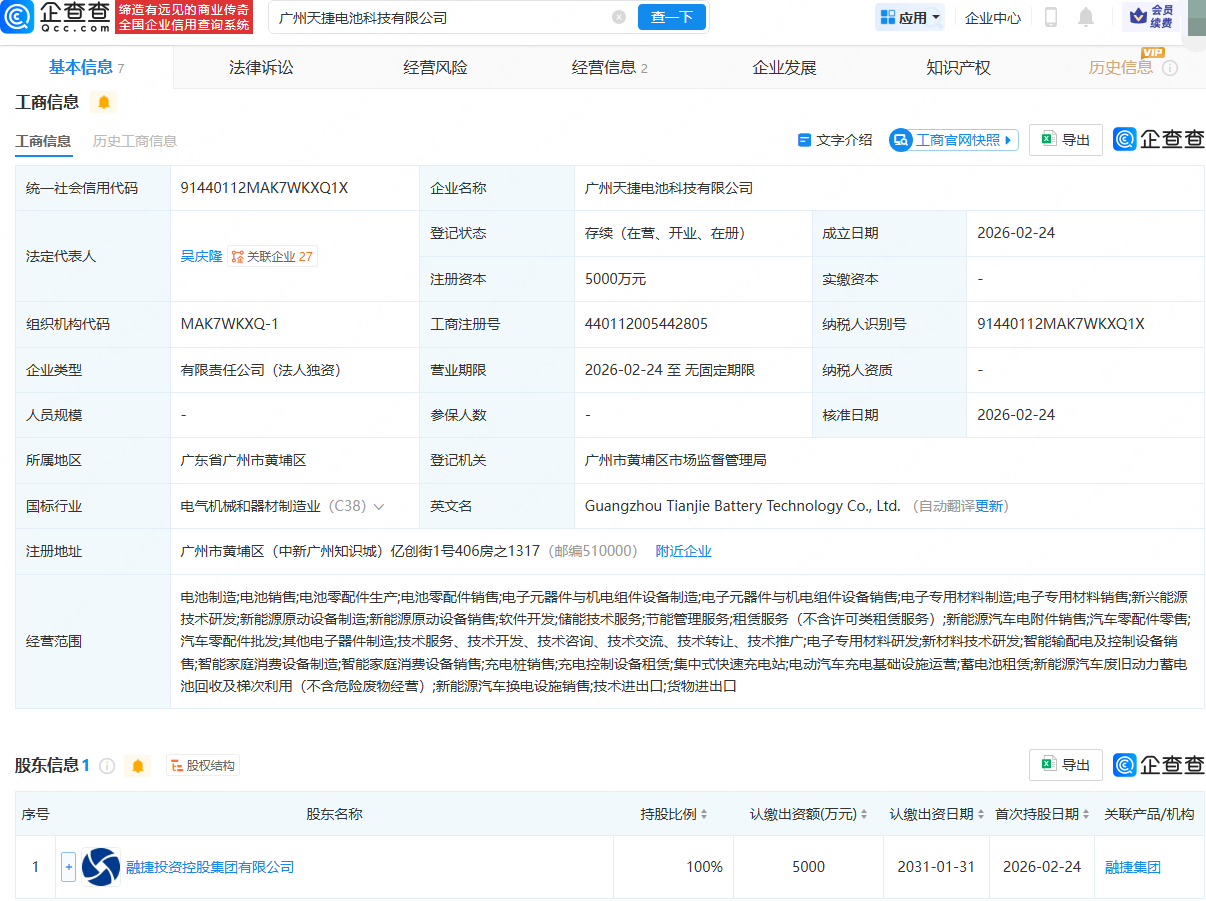This screenshot has width=1206, height=901.
Task: Click the 文字介绍 text introduction icon
Action: [x=834, y=140]
